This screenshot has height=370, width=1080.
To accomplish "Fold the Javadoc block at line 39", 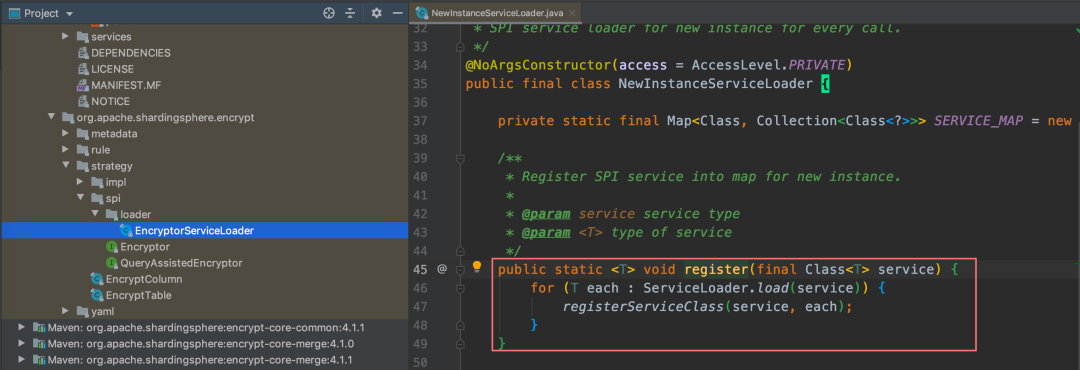I will [x=460, y=159].
